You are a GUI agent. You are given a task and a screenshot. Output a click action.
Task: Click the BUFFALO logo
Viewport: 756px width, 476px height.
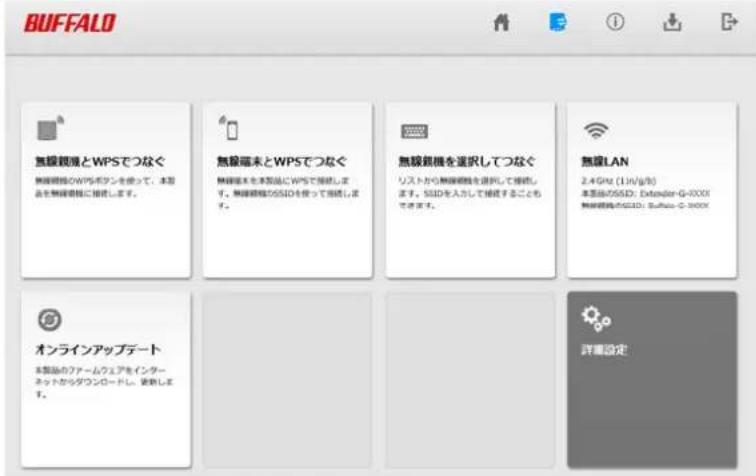click(70, 23)
